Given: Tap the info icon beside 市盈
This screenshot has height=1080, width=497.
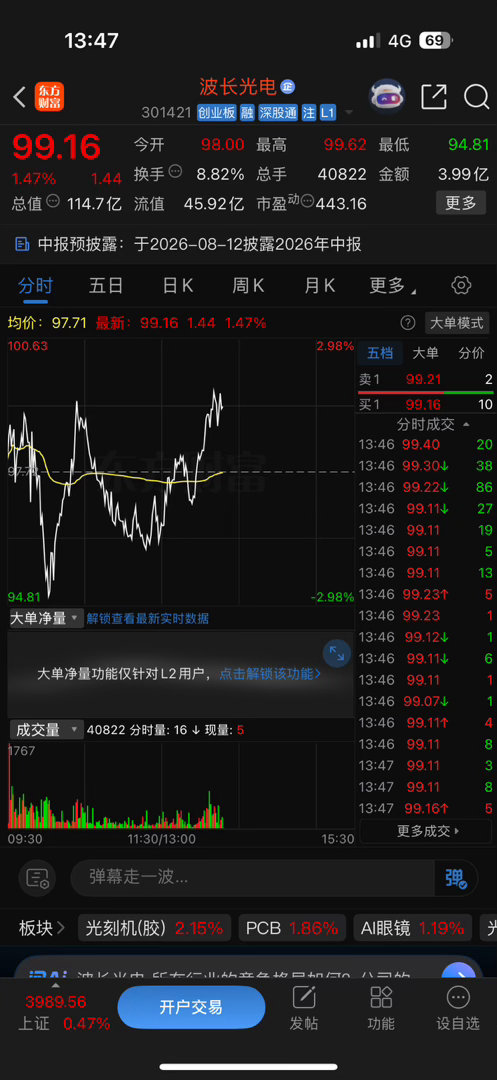Looking at the screenshot, I should [x=306, y=202].
